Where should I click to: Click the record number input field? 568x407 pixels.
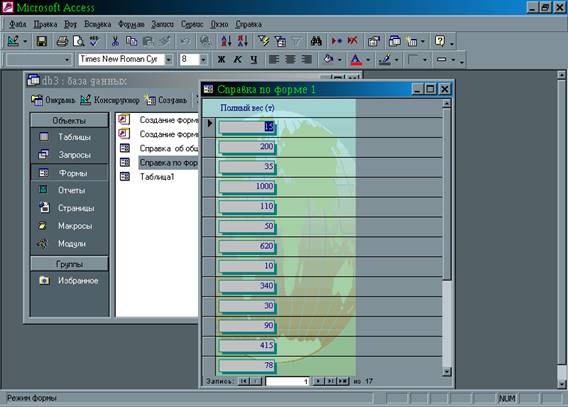click(x=287, y=381)
